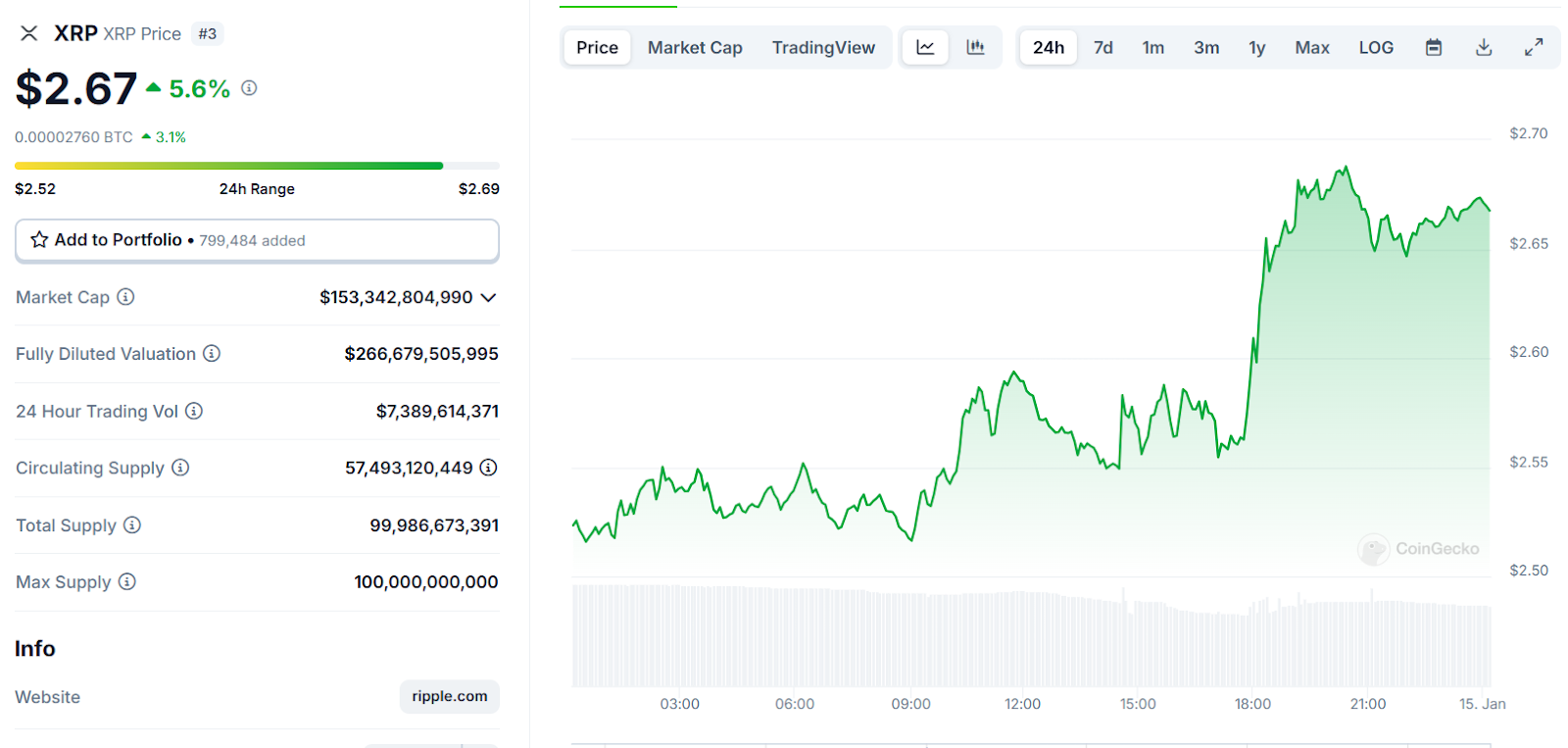Show Total Supply info icon
Image resolution: width=1568 pixels, height=748 pixels.
(132, 525)
